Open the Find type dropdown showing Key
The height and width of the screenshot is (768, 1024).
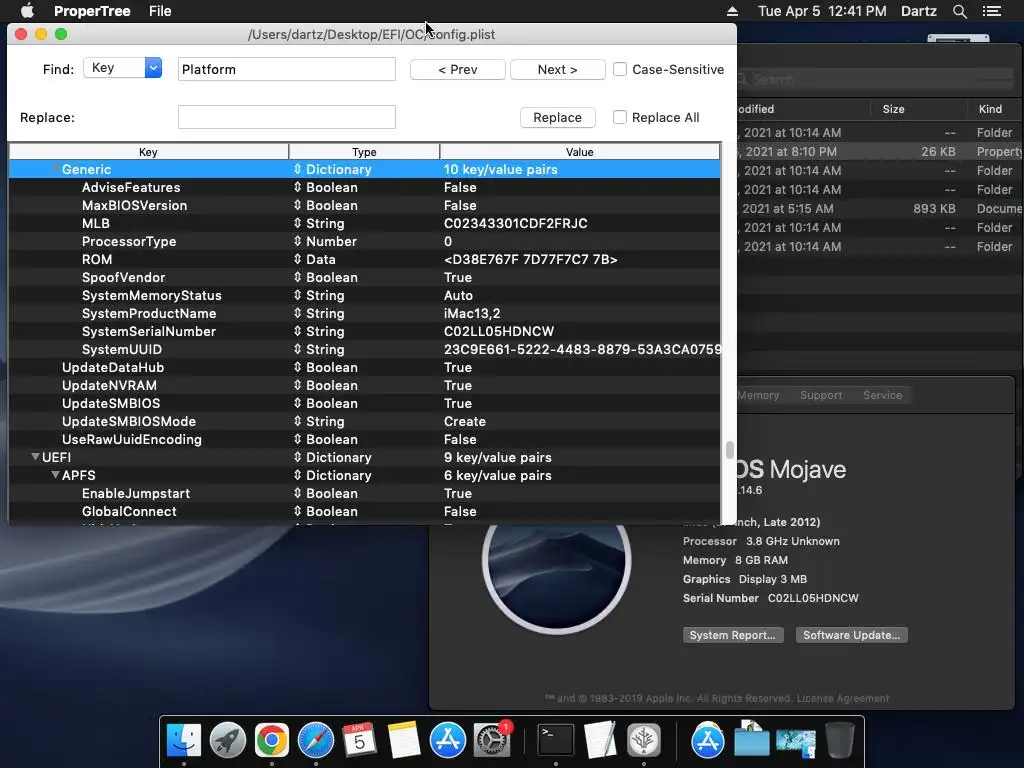pyautogui.click(x=123, y=68)
